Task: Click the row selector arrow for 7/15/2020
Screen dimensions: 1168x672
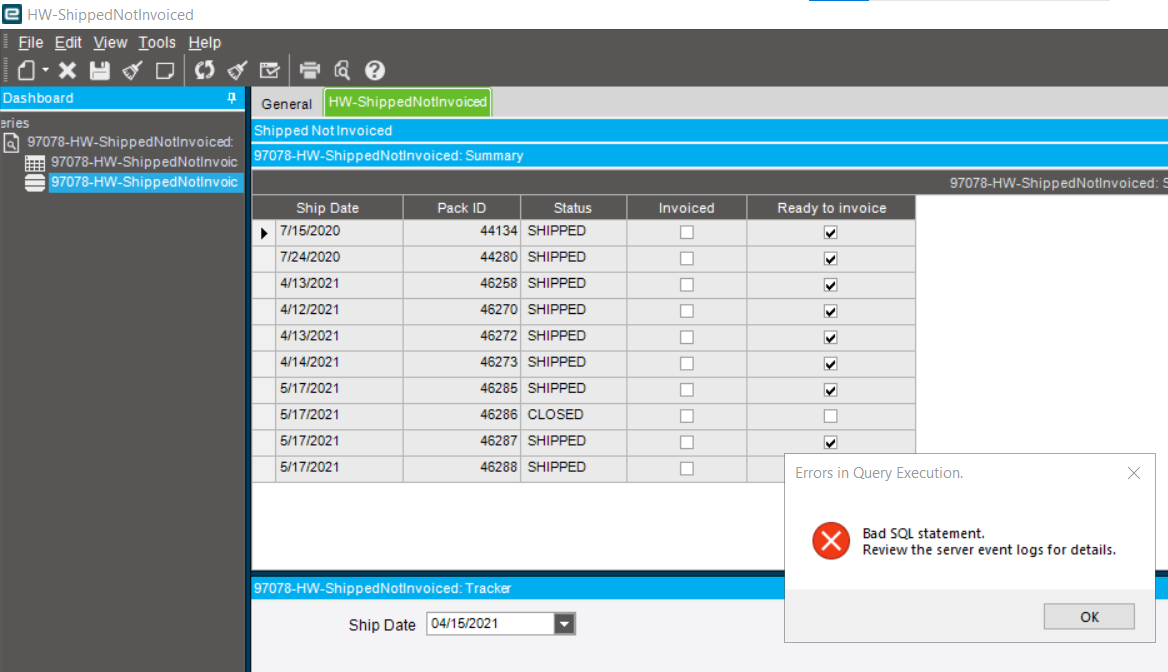Action: [x=264, y=232]
